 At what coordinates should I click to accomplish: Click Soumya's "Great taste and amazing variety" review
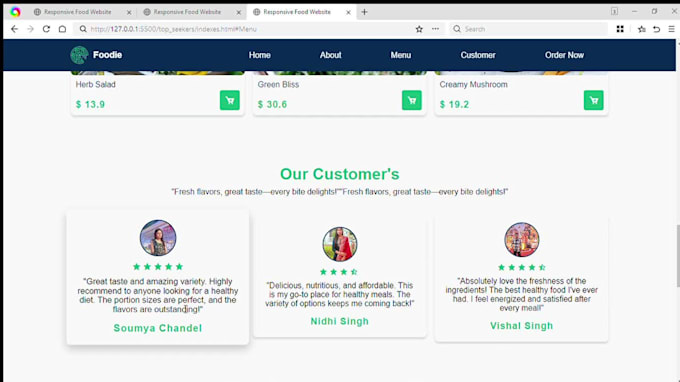click(x=158, y=295)
